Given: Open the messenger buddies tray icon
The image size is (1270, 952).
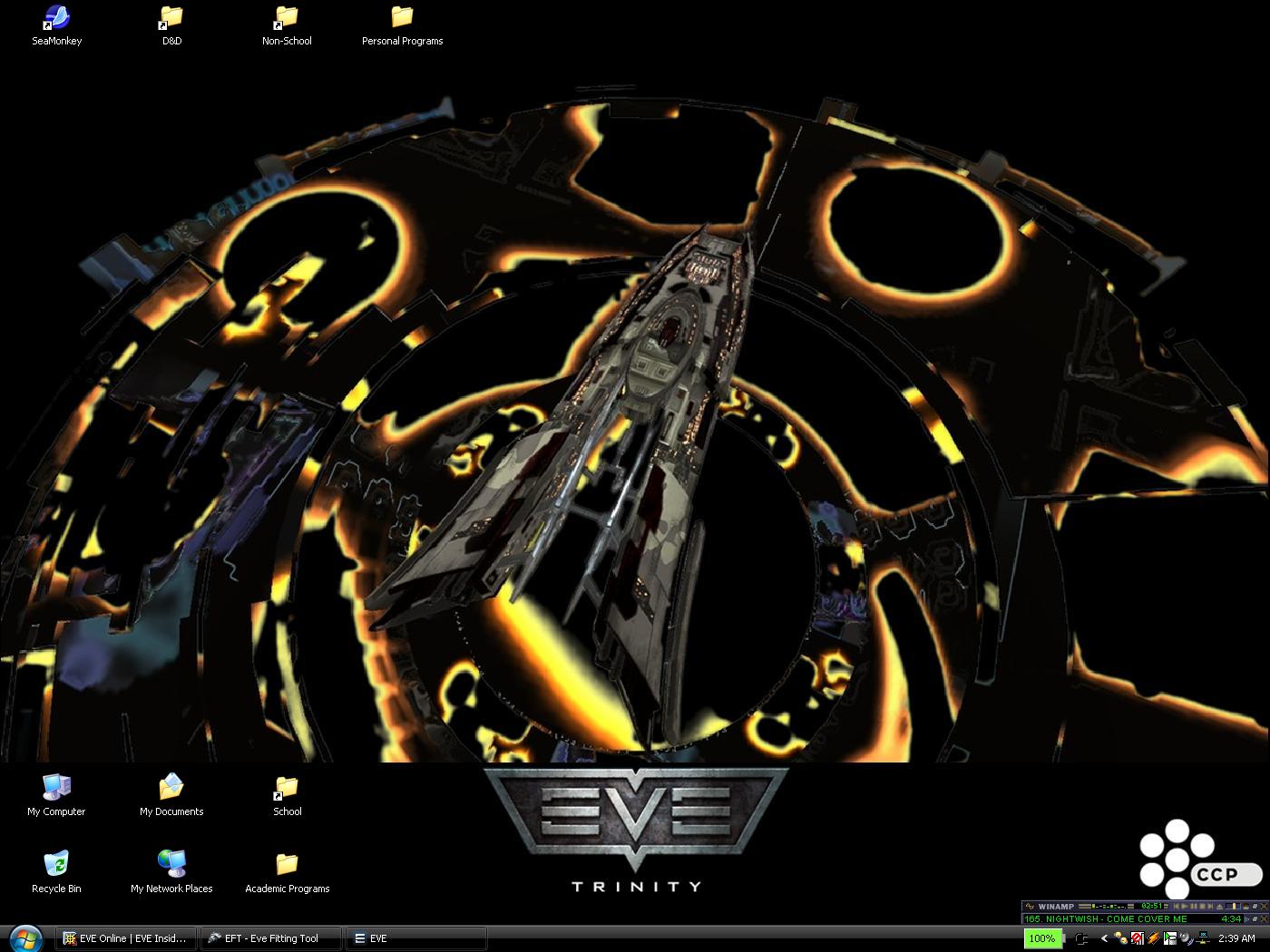Looking at the screenshot, I should pos(1121,938).
